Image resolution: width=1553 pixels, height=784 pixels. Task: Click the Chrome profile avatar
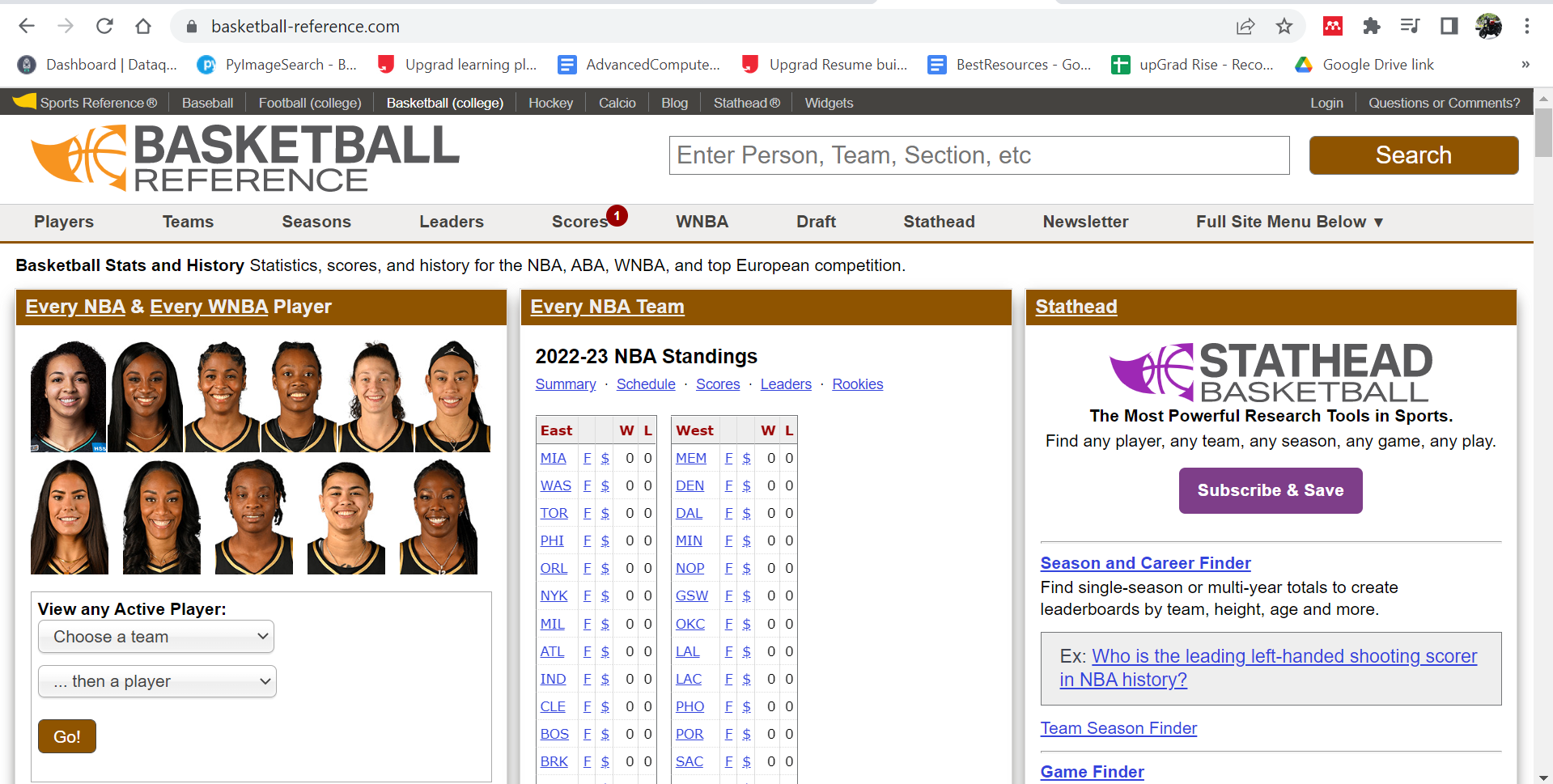[1489, 26]
